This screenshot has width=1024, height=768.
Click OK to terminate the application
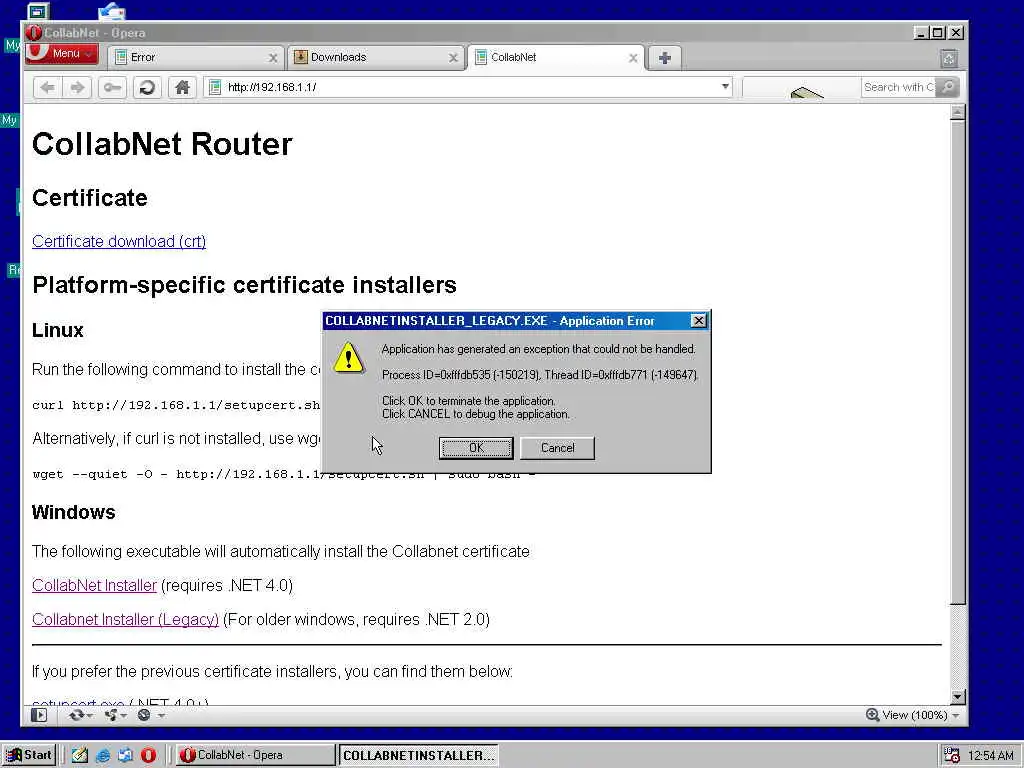[476, 448]
